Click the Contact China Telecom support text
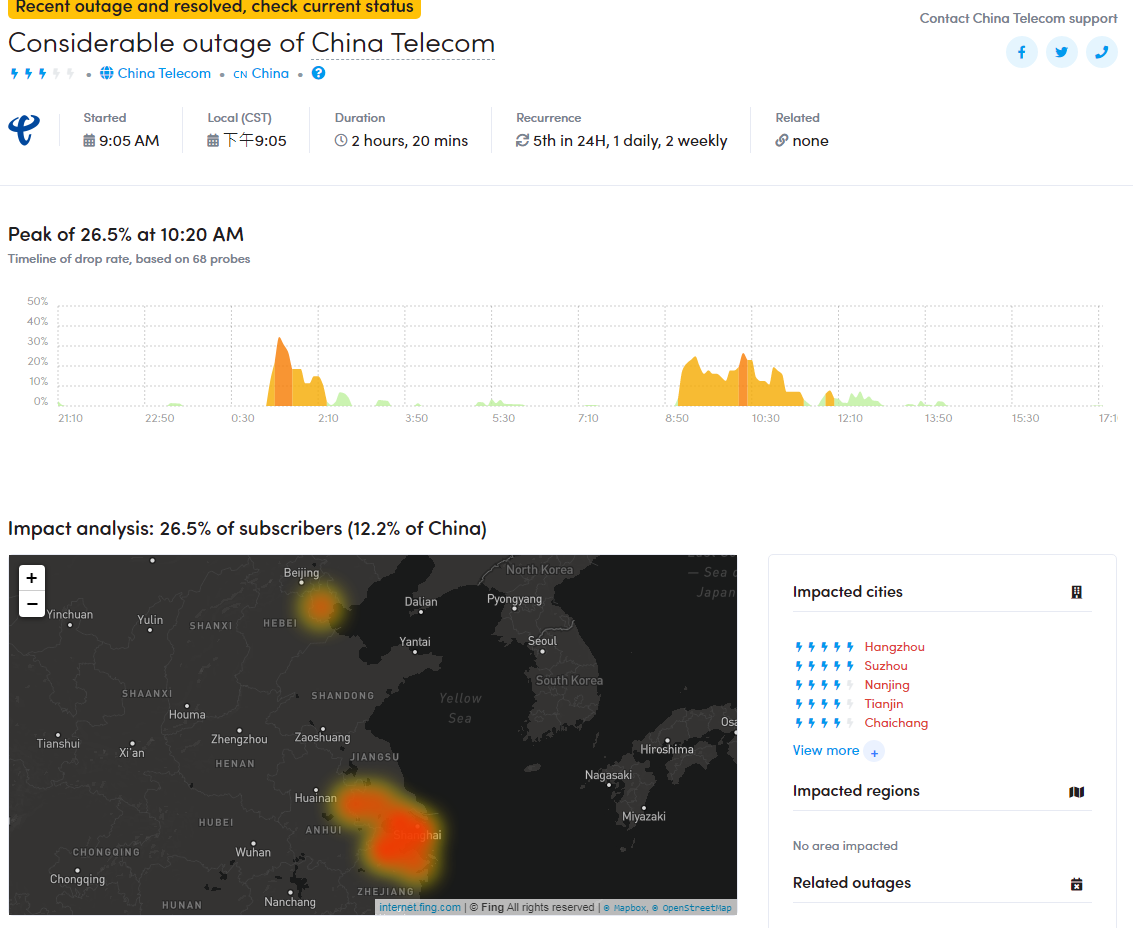This screenshot has height=928, width=1143. click(x=1018, y=18)
